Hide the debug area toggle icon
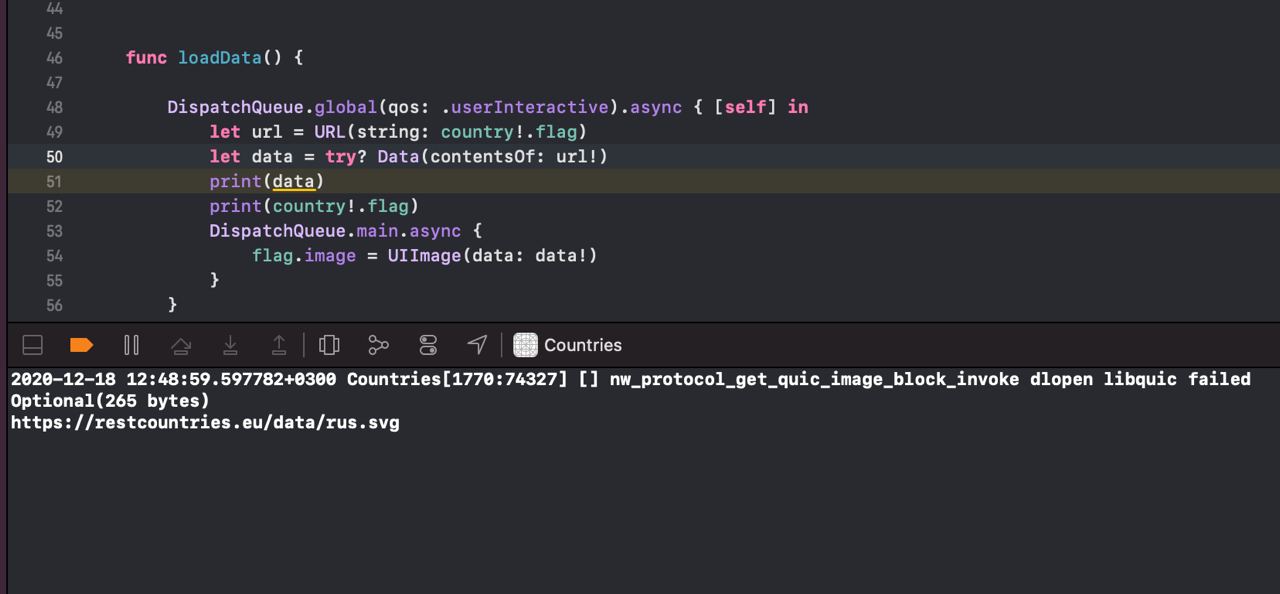This screenshot has width=1280, height=594. tap(32, 345)
